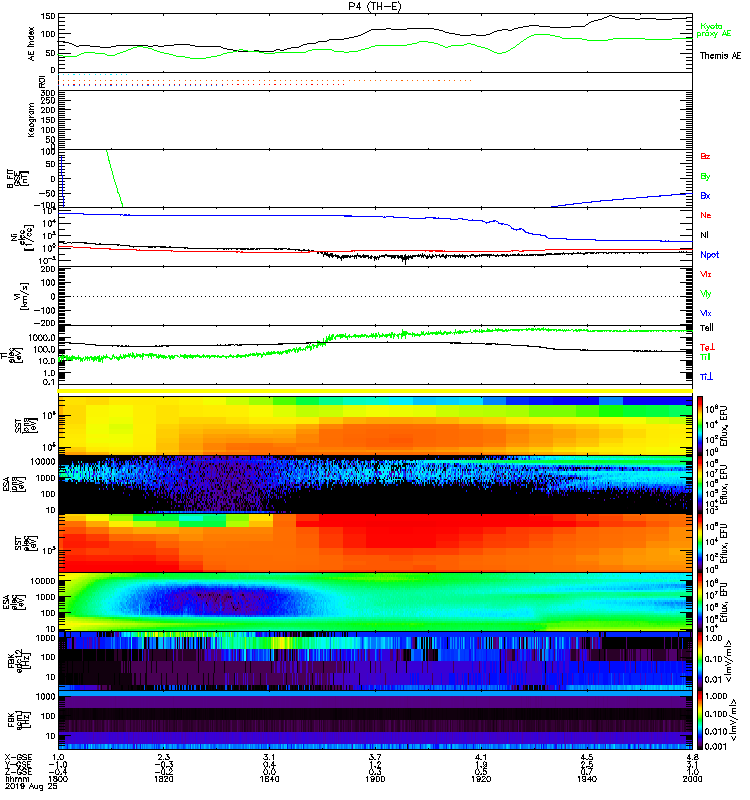The width and height of the screenshot is (750, 800).
Task: Click the color bar beside the ESA elec spectrogram
Action: [700, 602]
